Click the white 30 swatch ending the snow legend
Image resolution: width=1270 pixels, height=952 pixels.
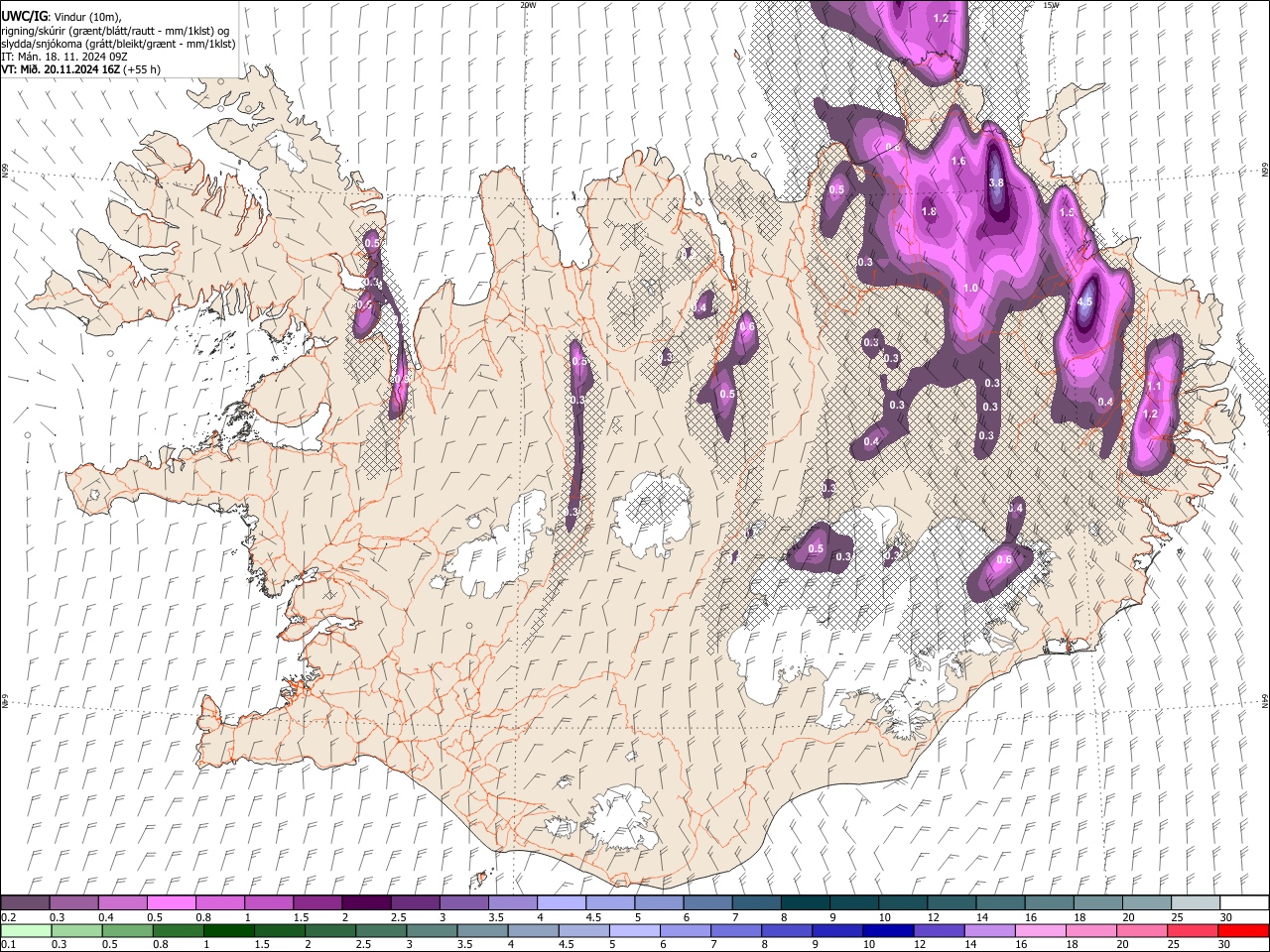click(1244, 903)
